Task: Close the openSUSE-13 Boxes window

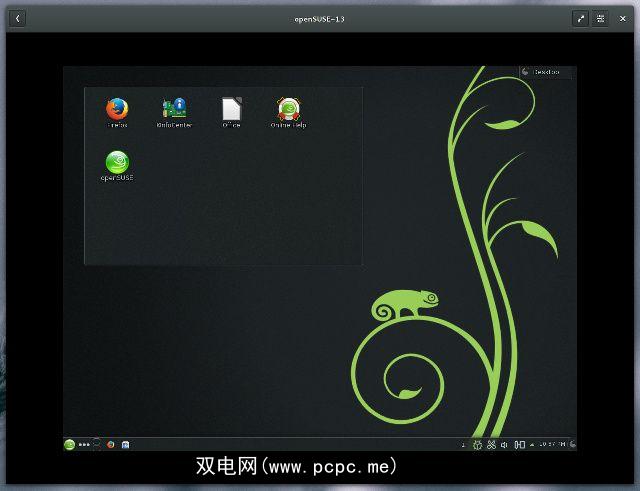Action: (x=622, y=18)
